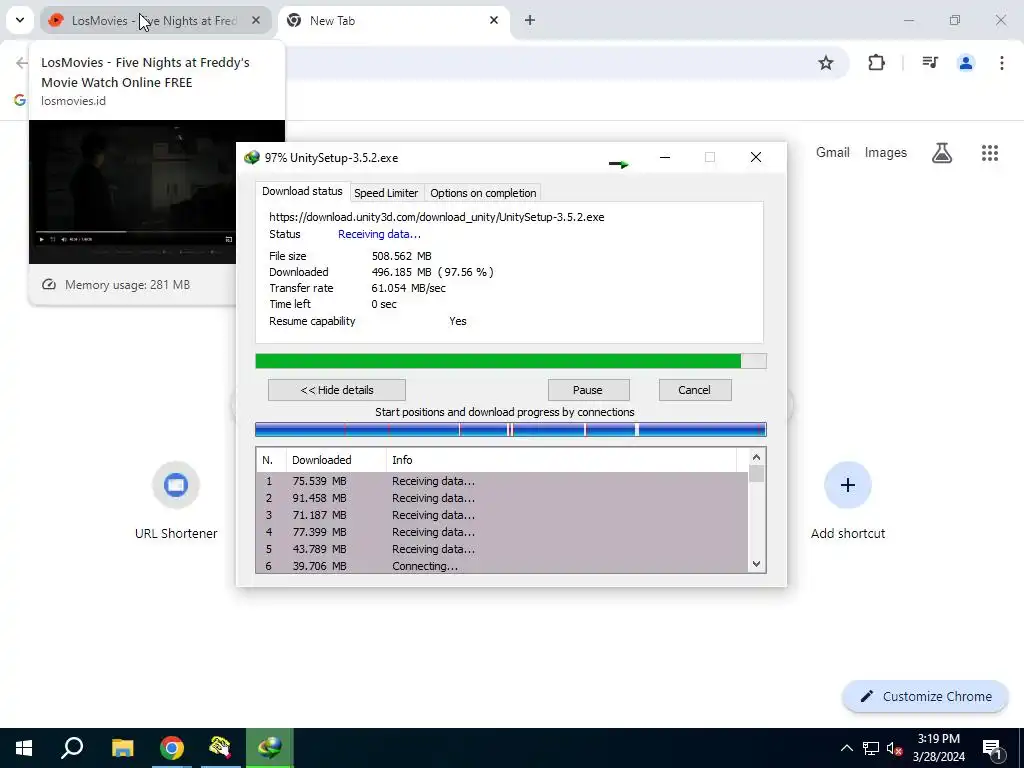
Task: Open the network status tray icon
Action: click(871, 748)
